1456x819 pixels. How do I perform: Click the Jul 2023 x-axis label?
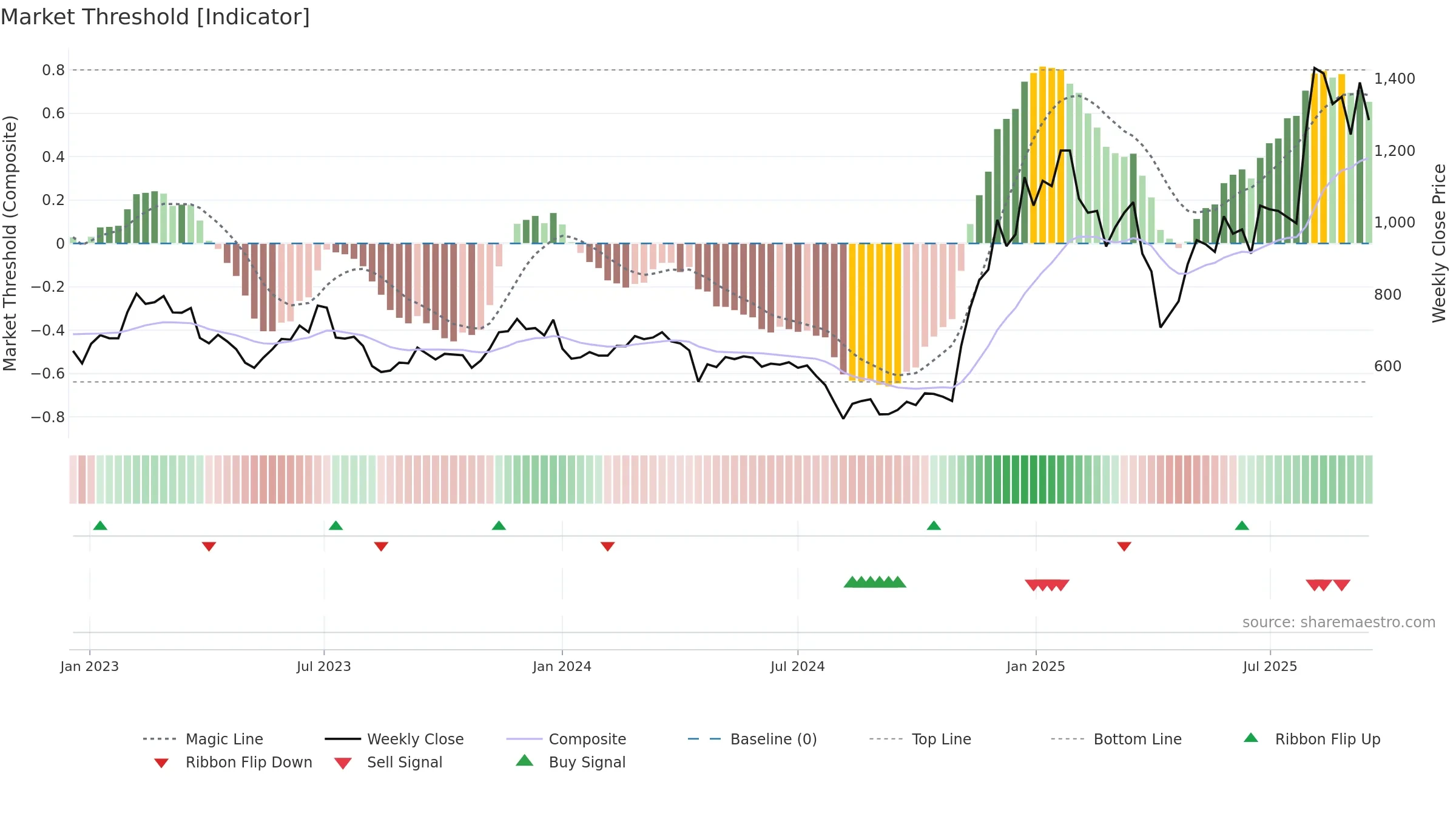tap(324, 666)
